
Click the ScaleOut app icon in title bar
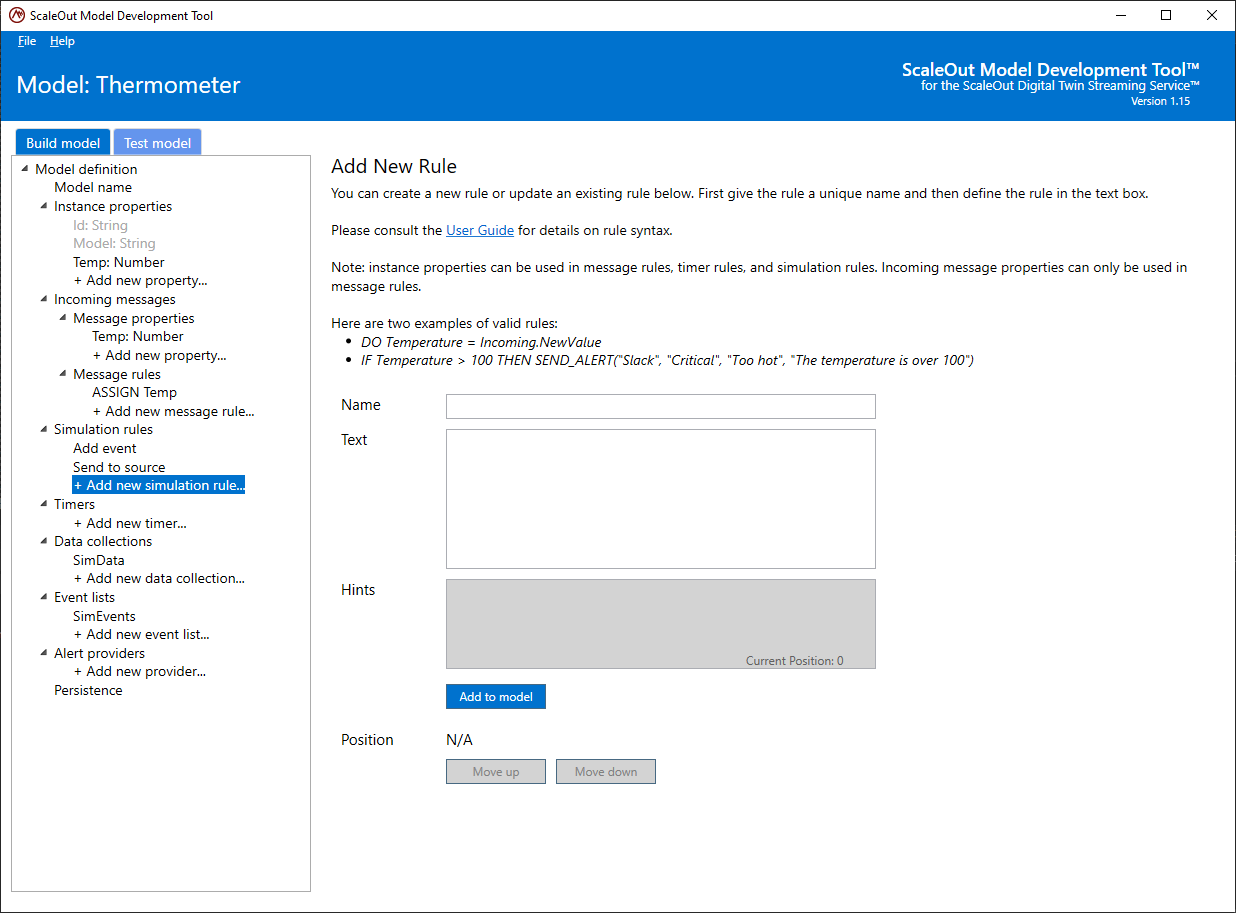tap(16, 15)
